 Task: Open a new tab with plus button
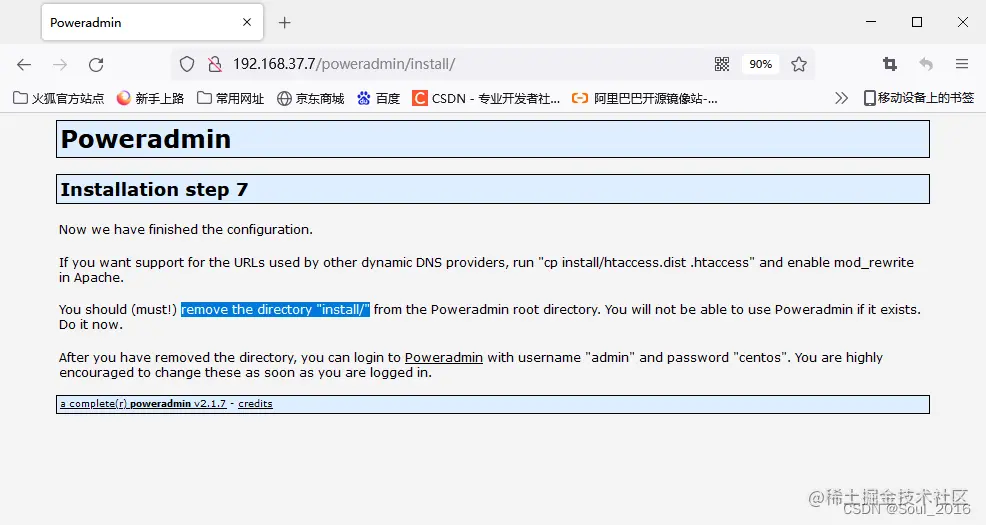[285, 23]
